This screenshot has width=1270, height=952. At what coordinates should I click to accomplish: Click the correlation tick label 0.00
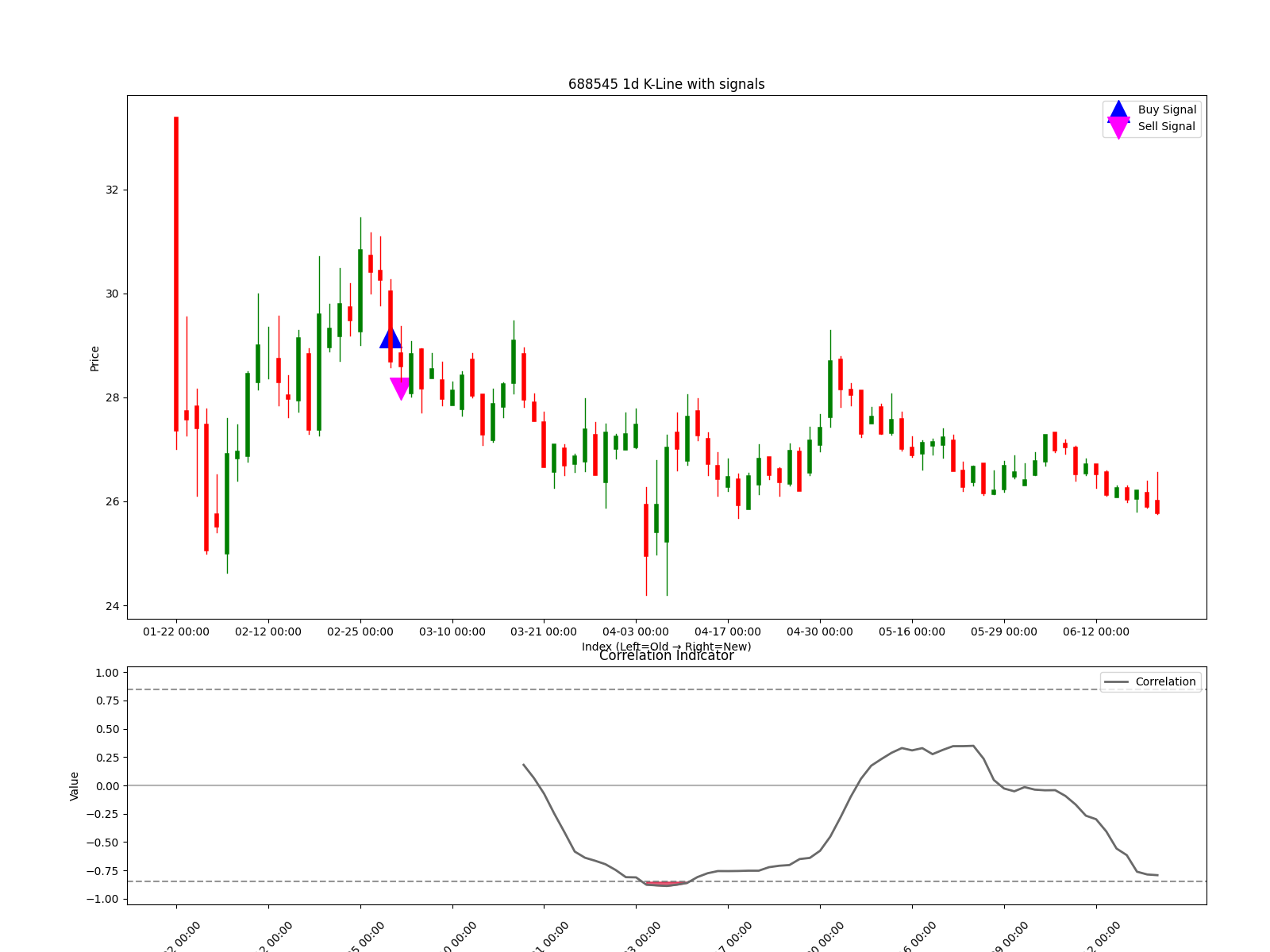(106, 786)
